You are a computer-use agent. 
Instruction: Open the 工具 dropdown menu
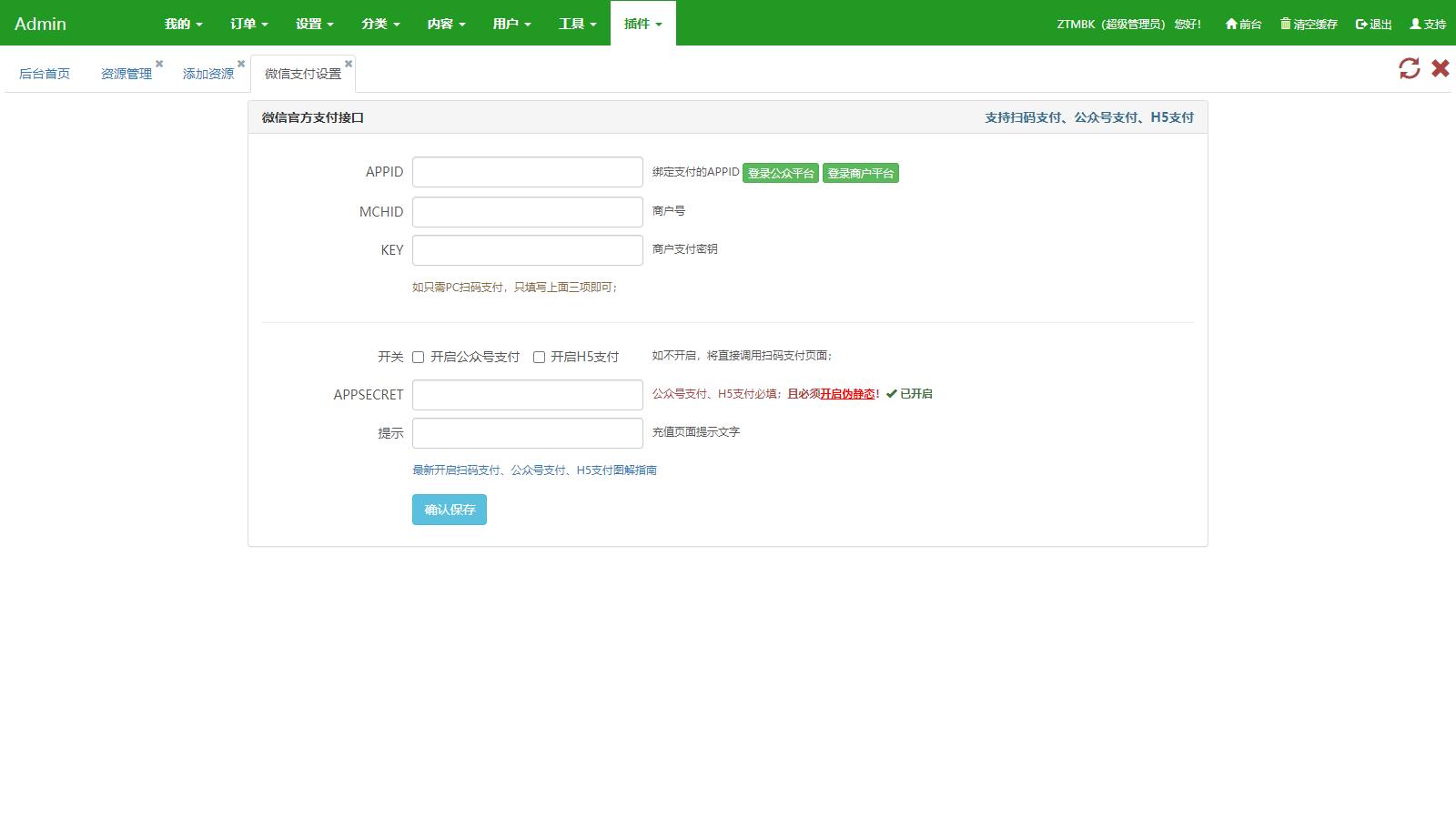[x=575, y=24]
